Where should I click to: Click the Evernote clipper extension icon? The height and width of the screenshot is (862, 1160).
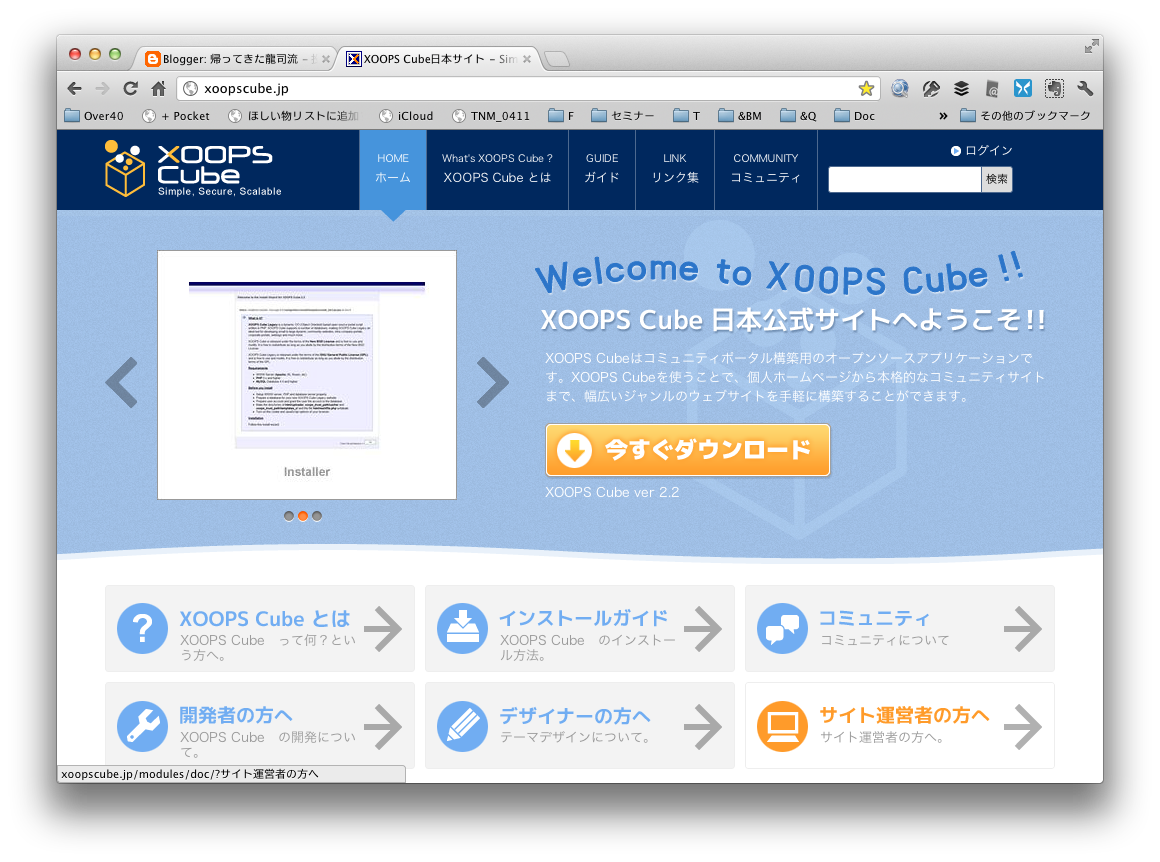(x=1054, y=89)
